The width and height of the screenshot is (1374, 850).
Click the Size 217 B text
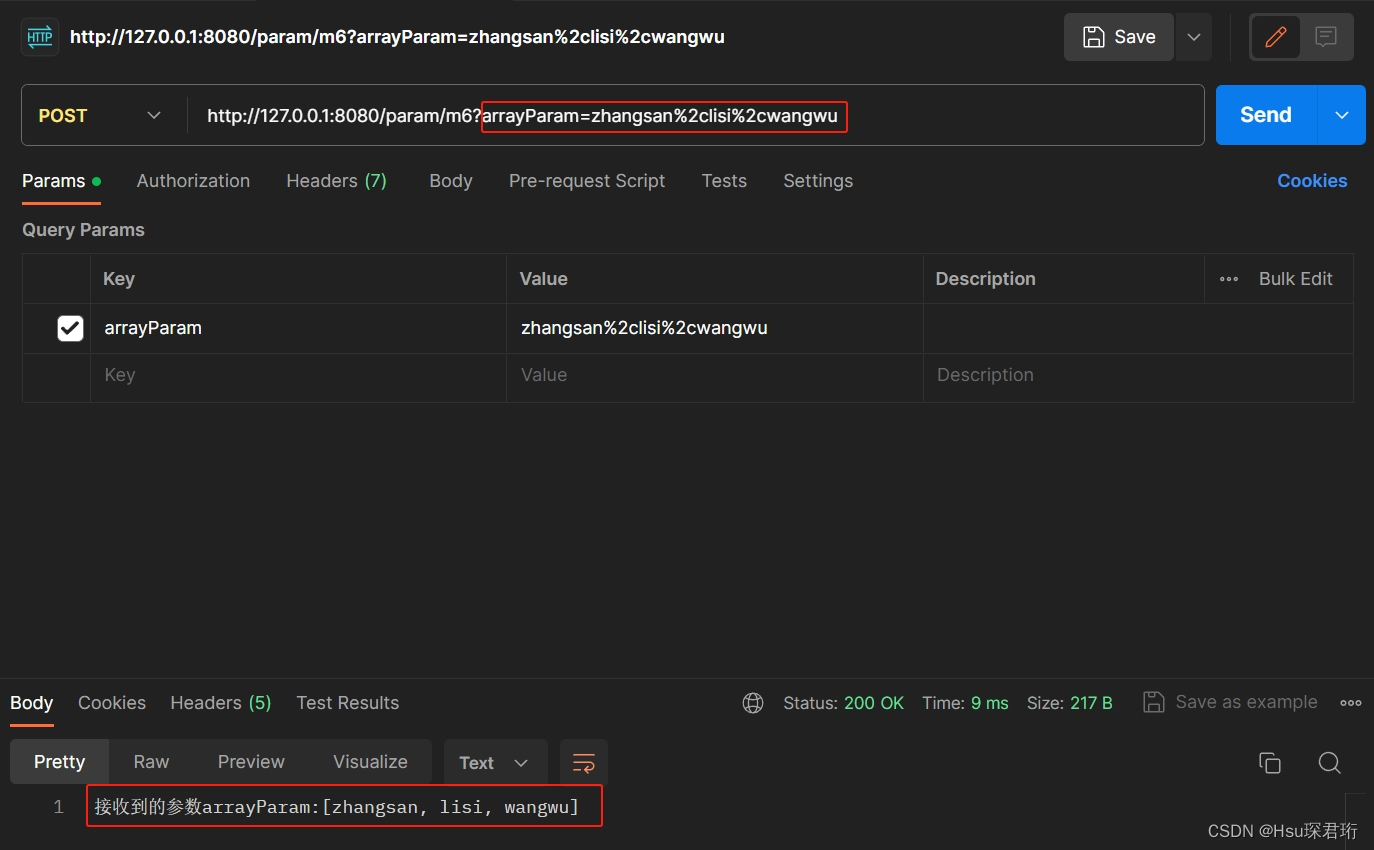pyautogui.click(x=1070, y=703)
